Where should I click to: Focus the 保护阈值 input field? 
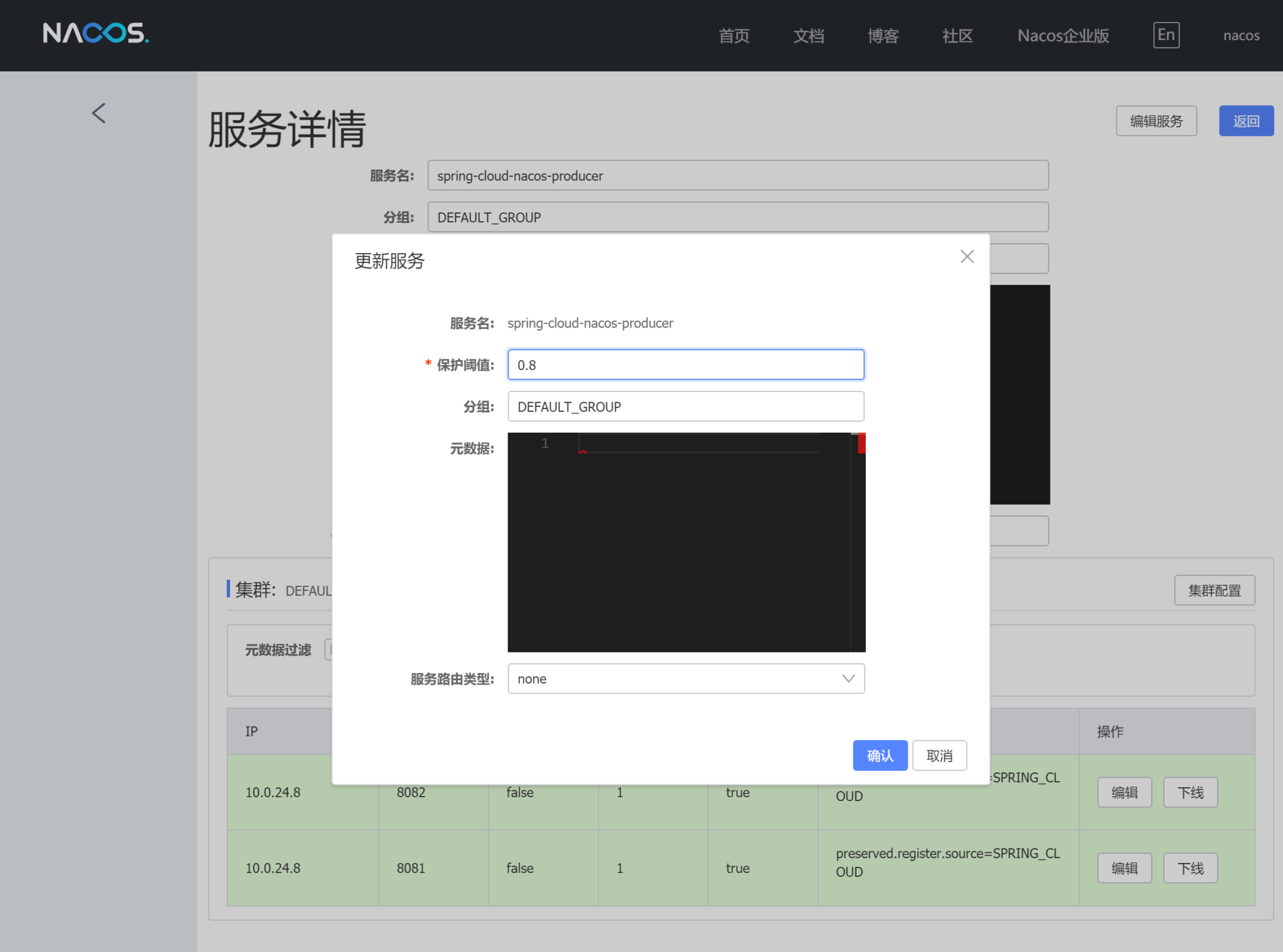click(x=686, y=365)
